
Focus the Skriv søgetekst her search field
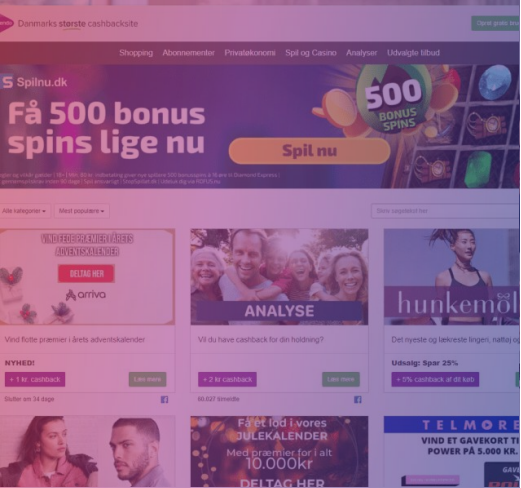coord(446,211)
